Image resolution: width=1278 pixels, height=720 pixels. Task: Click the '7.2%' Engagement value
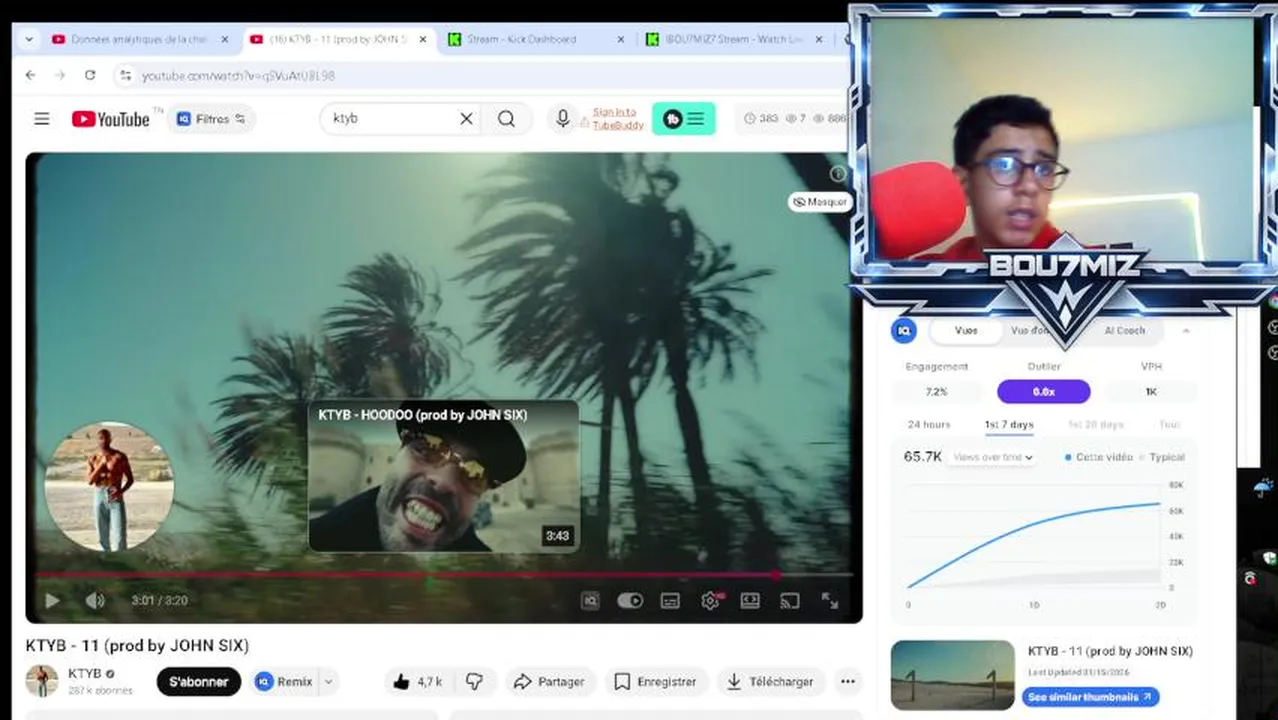coord(937,392)
